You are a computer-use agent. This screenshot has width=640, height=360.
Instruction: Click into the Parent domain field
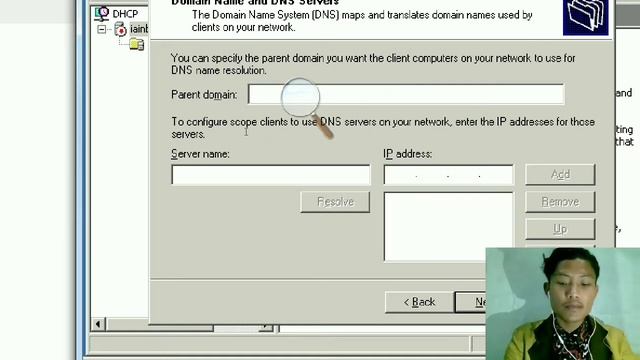coord(406,95)
